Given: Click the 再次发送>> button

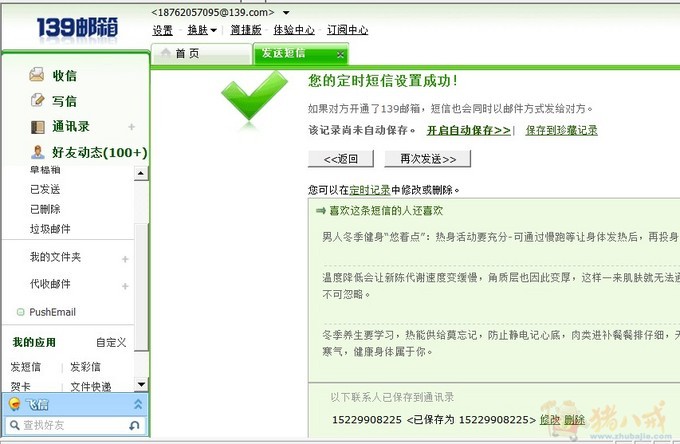Looking at the screenshot, I should (428, 159).
